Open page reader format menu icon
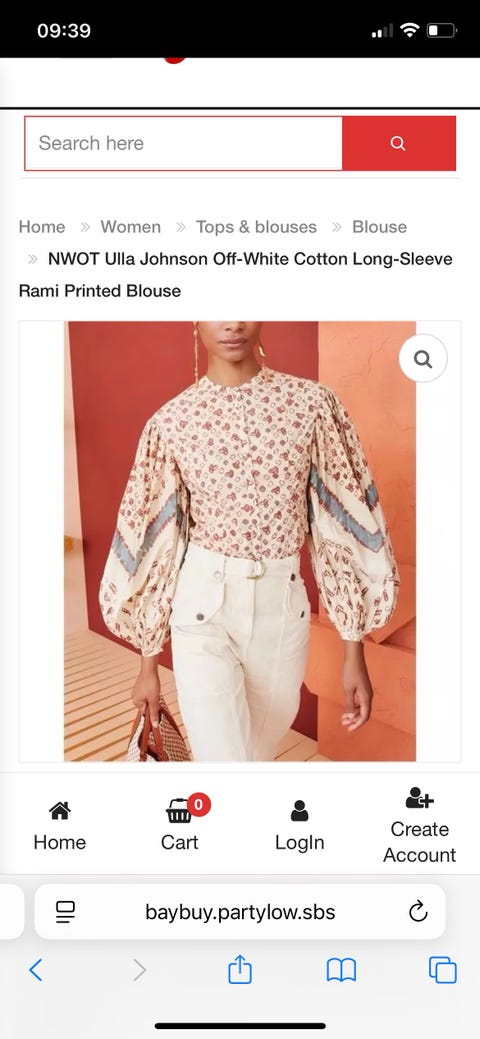This screenshot has width=480, height=1039. [x=65, y=912]
